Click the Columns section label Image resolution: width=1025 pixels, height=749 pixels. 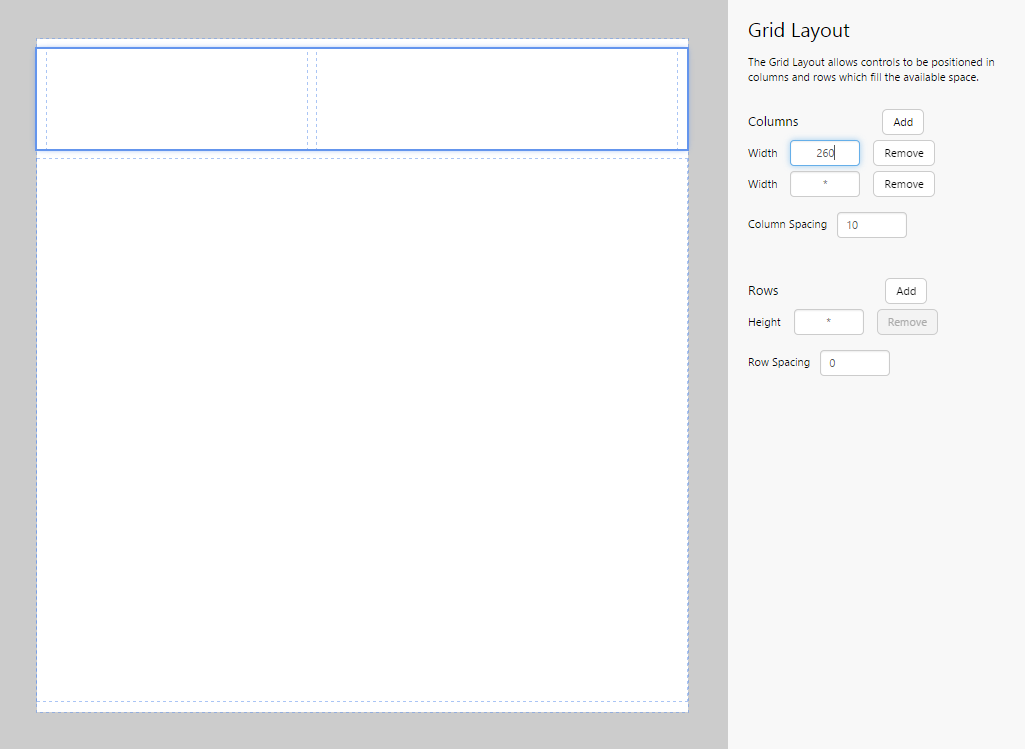click(x=773, y=121)
